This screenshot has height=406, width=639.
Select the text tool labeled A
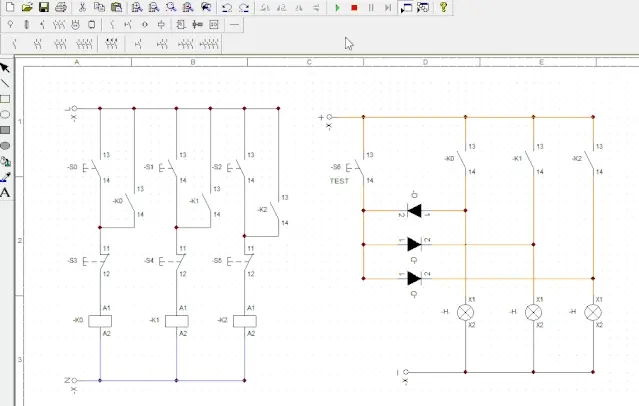[5, 192]
